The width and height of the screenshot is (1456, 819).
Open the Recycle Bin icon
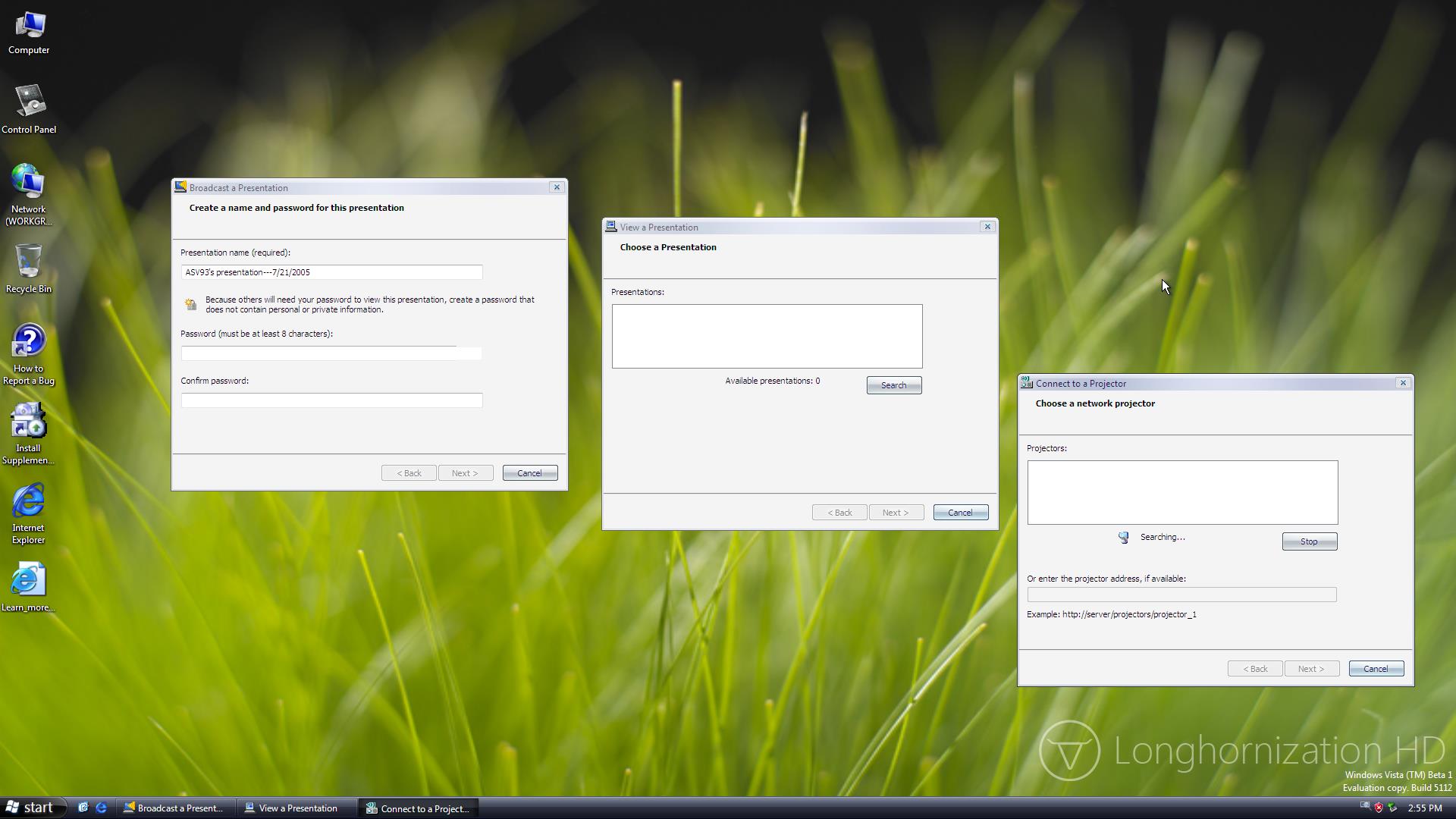pyautogui.click(x=29, y=268)
